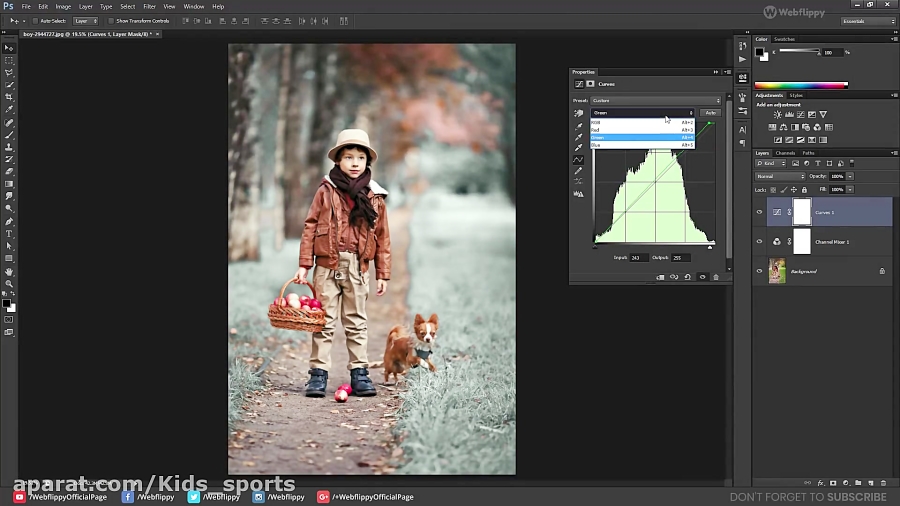Viewport: 900px width, 506px height.
Task: Select the Hand tool
Action: 9,271
